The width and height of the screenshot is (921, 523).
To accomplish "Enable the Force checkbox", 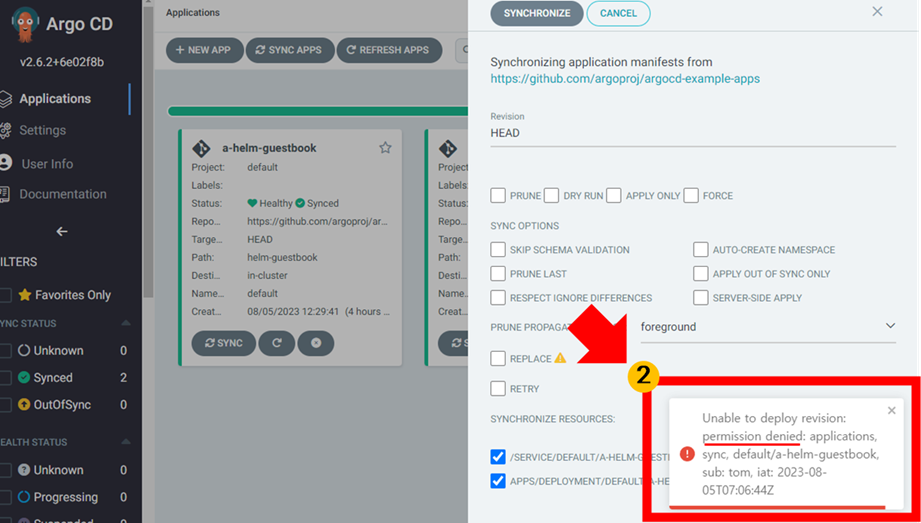I will click(691, 196).
